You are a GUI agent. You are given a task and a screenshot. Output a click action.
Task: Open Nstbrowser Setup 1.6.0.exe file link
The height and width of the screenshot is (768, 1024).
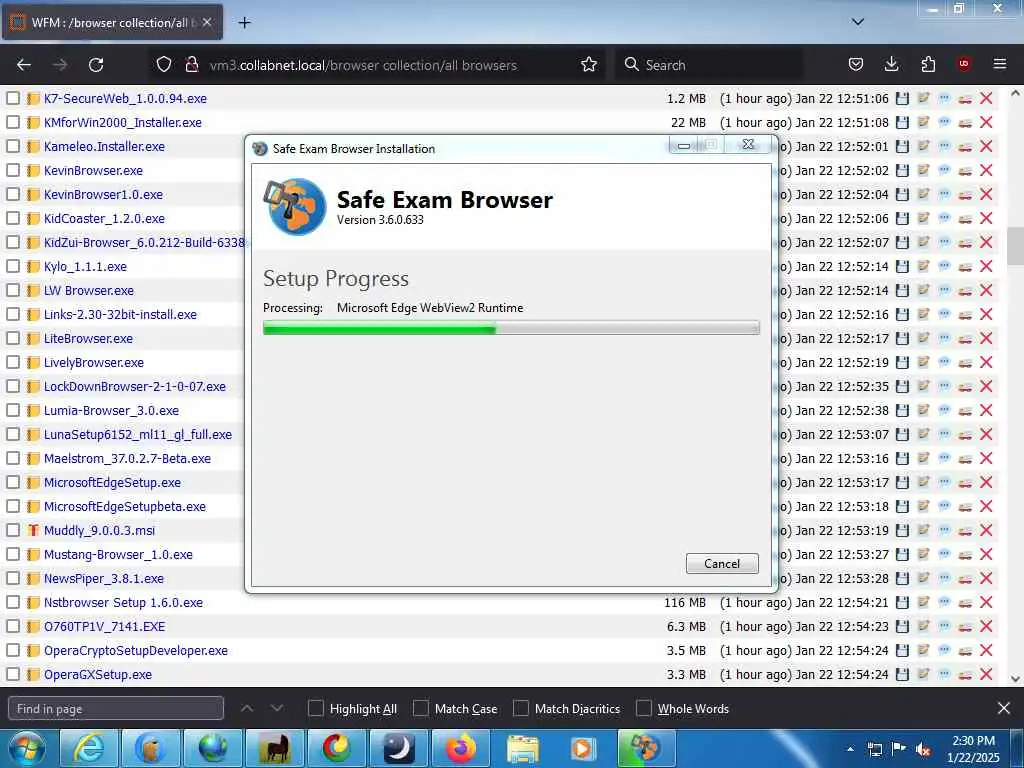click(x=123, y=602)
